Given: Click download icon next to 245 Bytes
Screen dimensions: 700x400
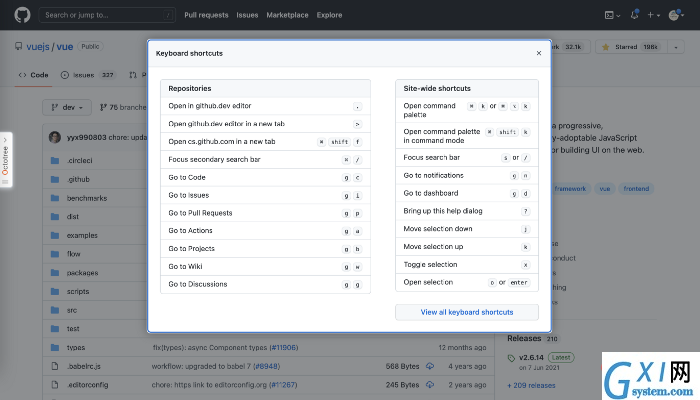Looking at the screenshot, I should coord(430,385).
